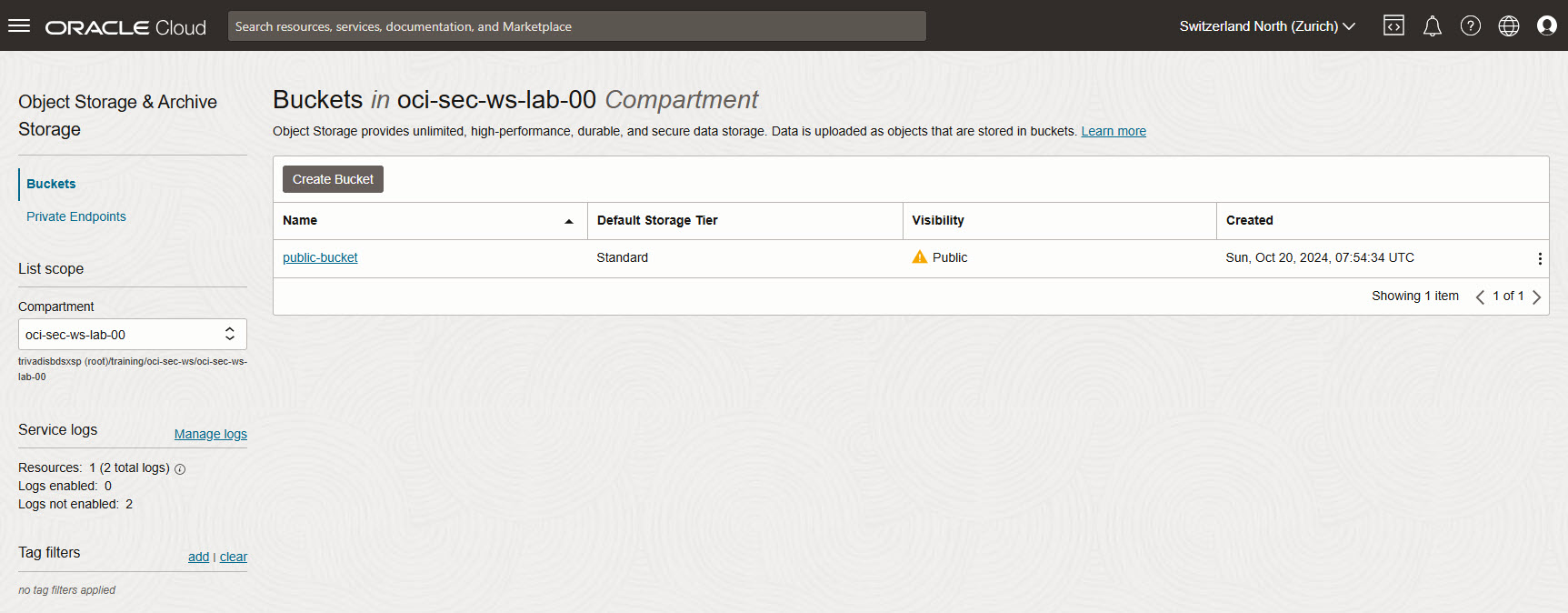This screenshot has height=613, width=1568.
Task: Open the Manage logs link
Action: click(211, 434)
